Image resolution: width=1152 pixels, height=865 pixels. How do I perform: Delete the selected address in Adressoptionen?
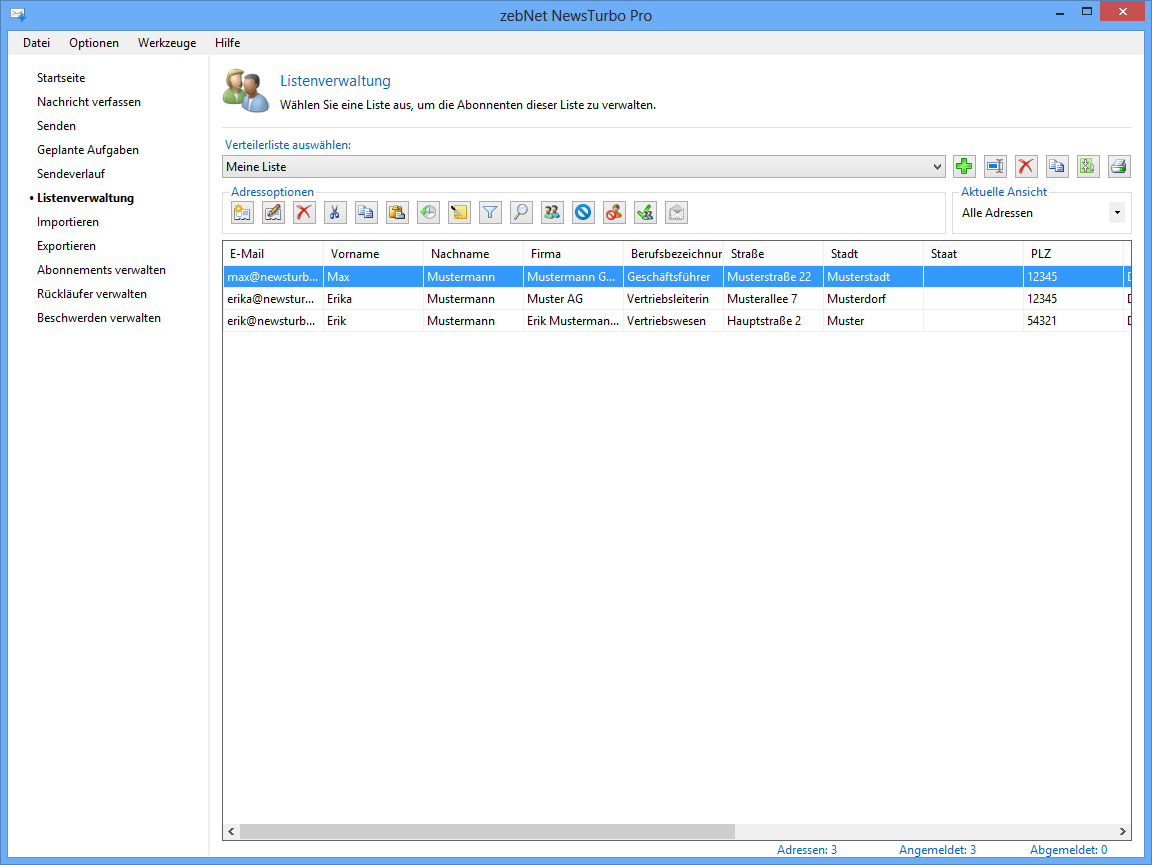(303, 213)
